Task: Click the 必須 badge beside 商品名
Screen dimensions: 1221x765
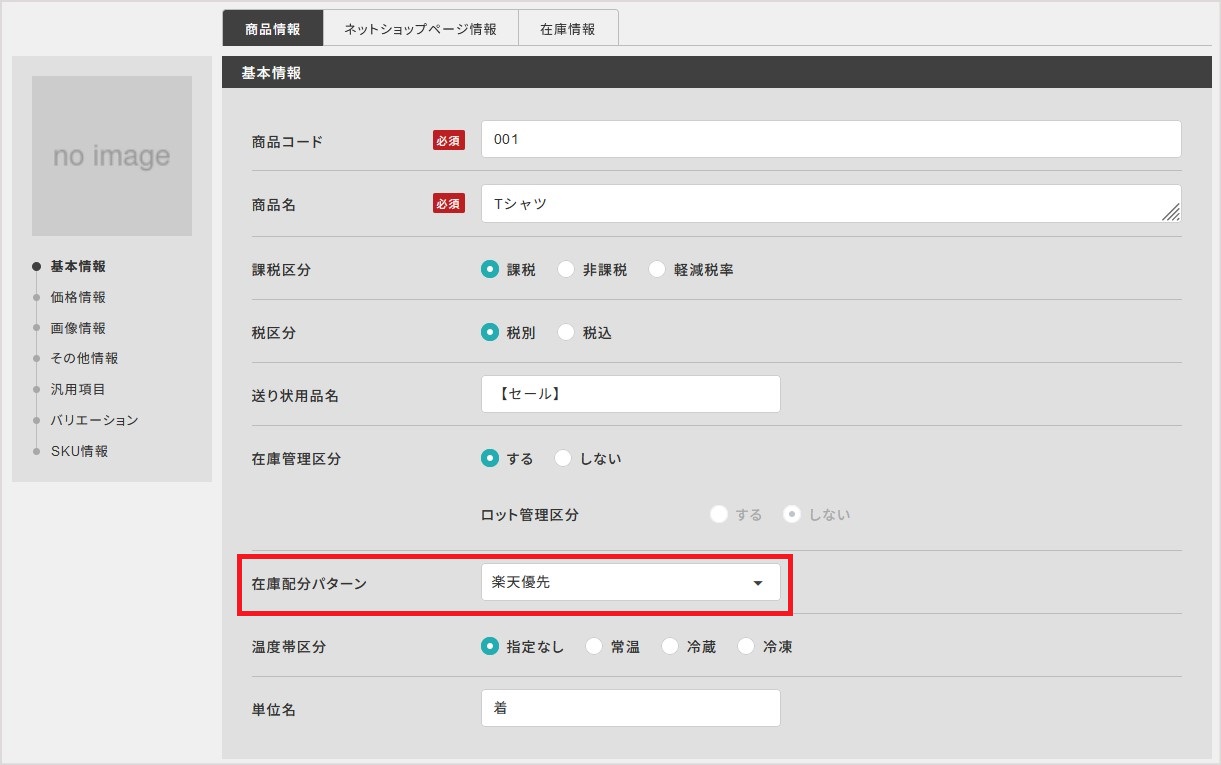Action: tap(449, 204)
